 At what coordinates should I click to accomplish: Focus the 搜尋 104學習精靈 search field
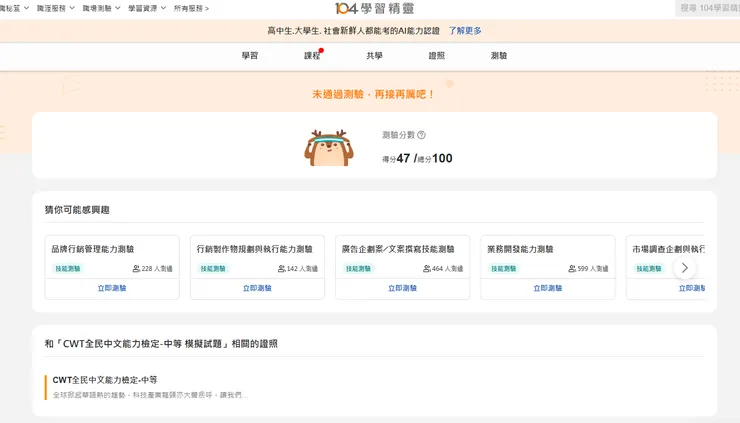click(707, 8)
